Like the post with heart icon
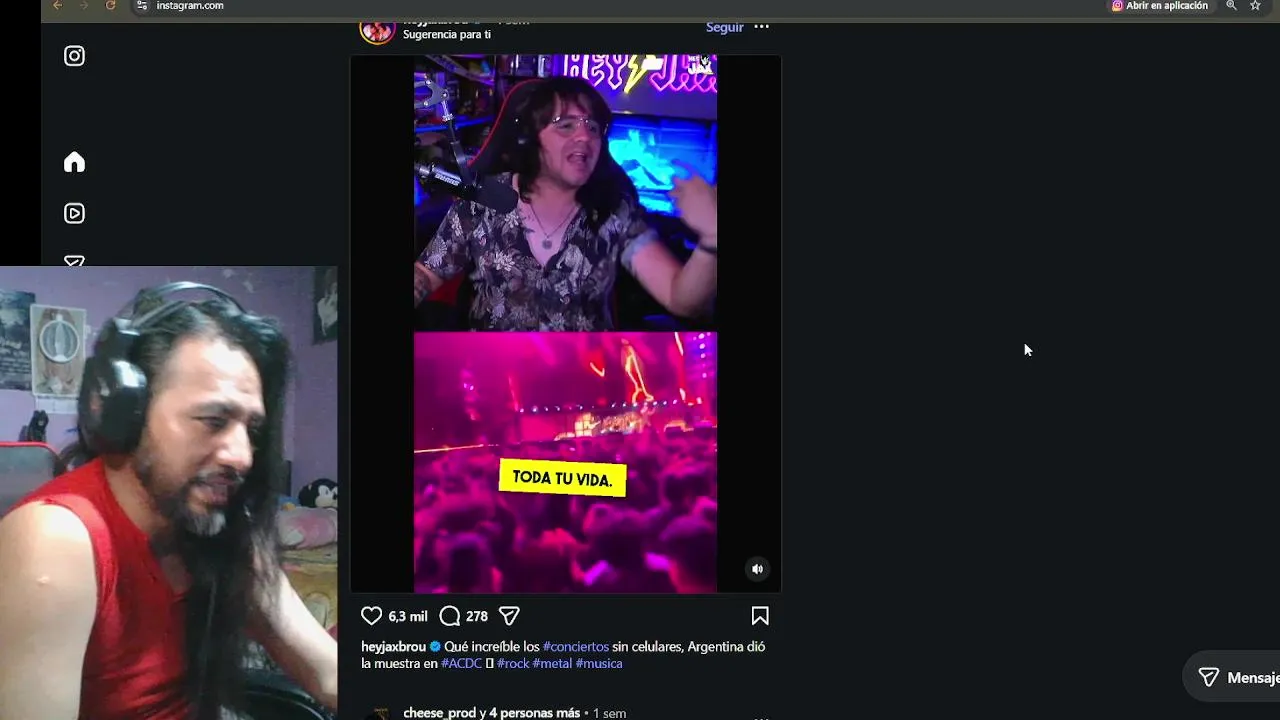Image resolution: width=1280 pixels, height=720 pixels. pyautogui.click(x=371, y=616)
